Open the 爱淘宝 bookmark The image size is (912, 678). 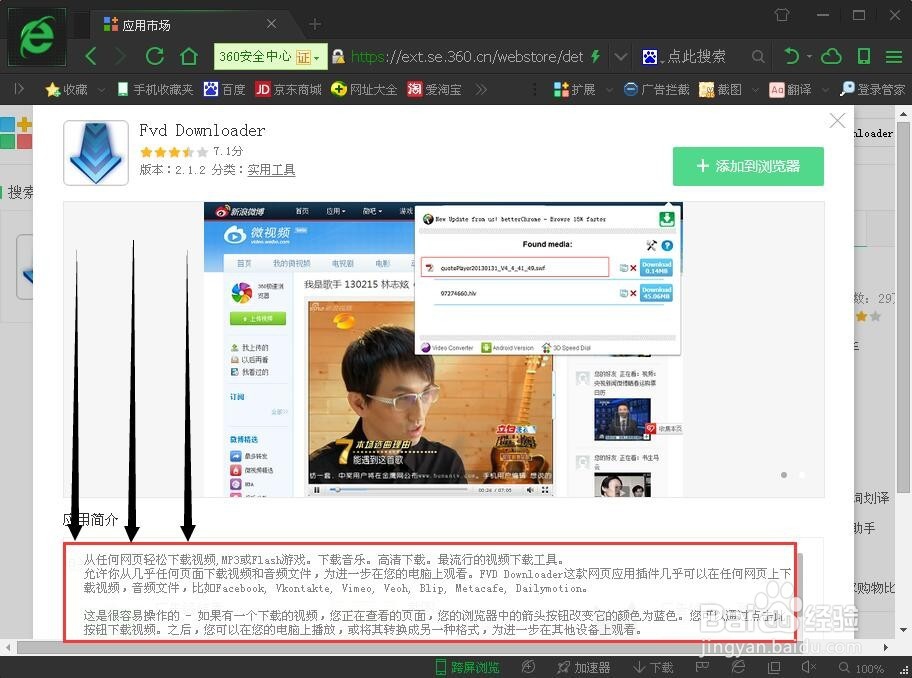pyautogui.click(x=434, y=90)
